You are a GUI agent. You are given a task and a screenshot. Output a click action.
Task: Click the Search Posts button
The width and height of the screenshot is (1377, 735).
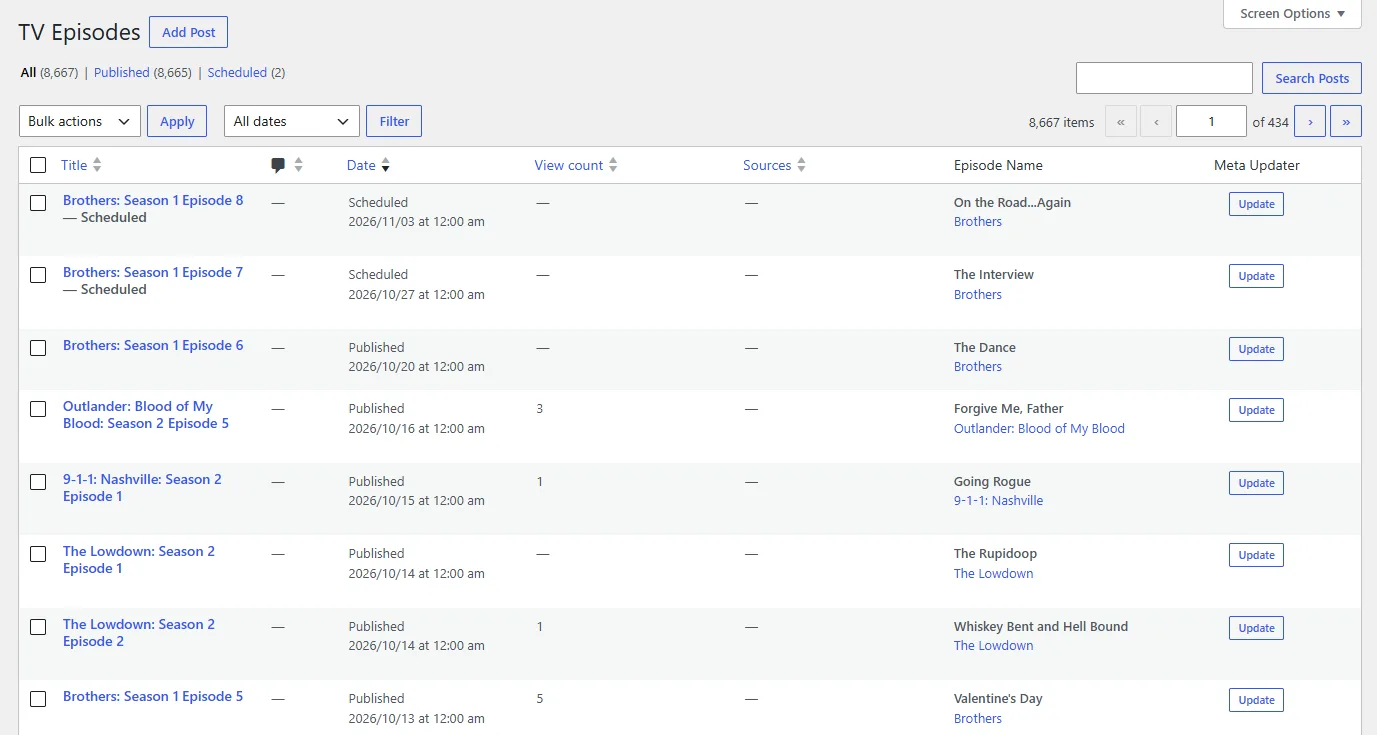click(x=1312, y=78)
